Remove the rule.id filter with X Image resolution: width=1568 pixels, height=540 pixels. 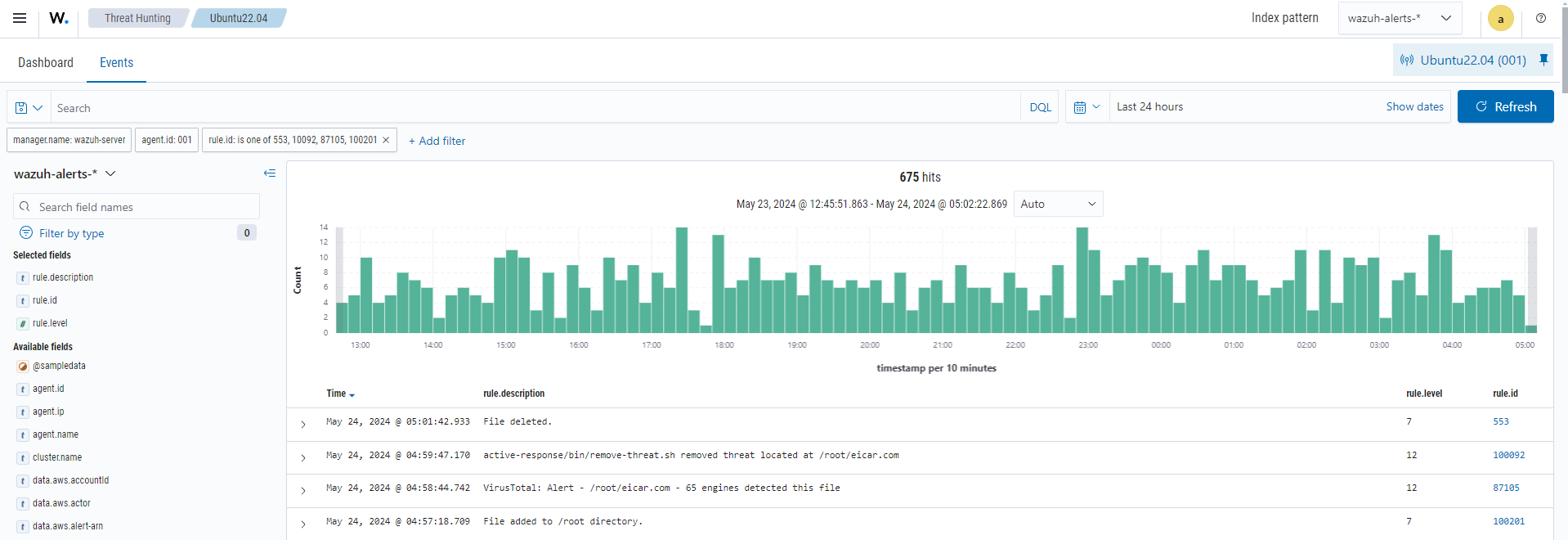386,140
